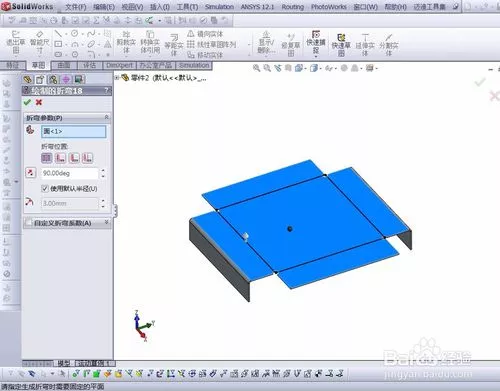Open Display Style dropdown icon

pyautogui.click(x=314, y=68)
